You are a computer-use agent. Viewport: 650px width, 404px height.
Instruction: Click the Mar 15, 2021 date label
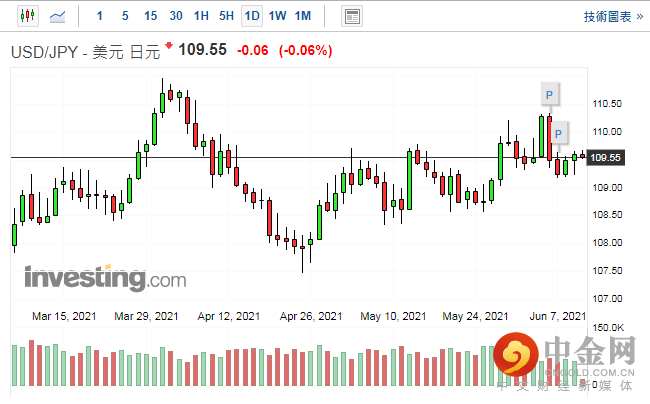pyautogui.click(x=64, y=316)
